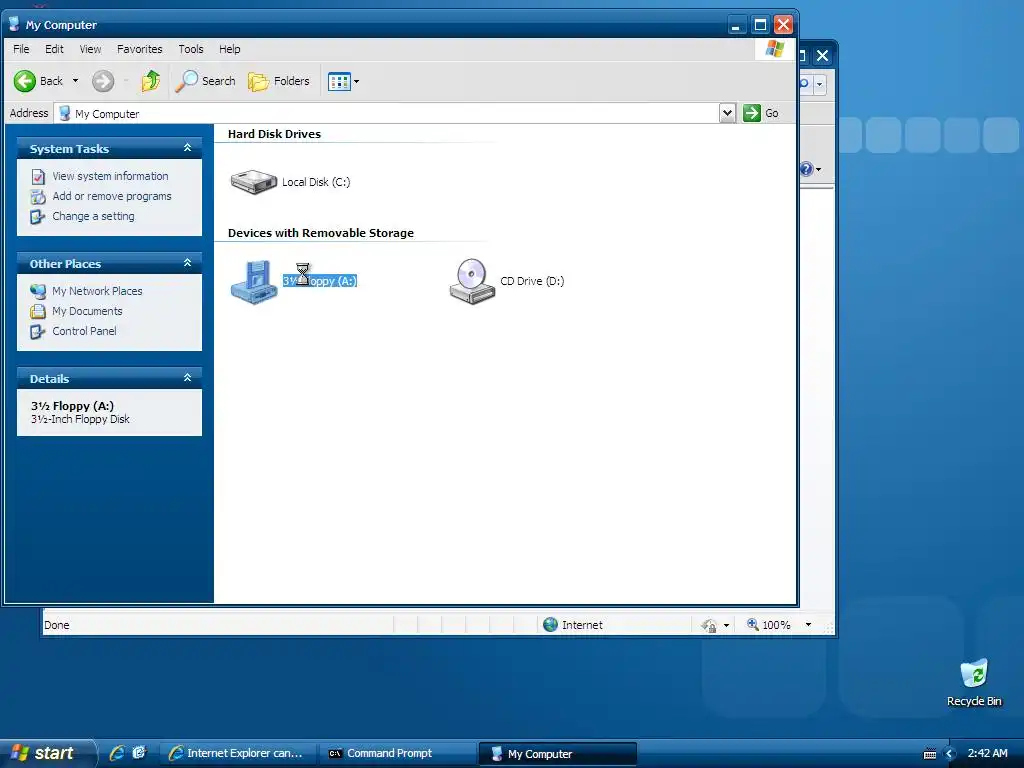The height and width of the screenshot is (768, 1024).
Task: Click View system information link
Action: [110, 176]
